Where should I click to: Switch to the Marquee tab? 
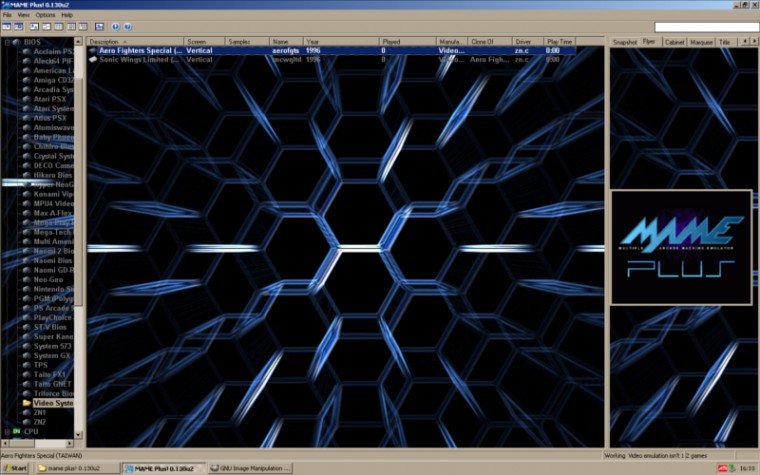point(701,42)
